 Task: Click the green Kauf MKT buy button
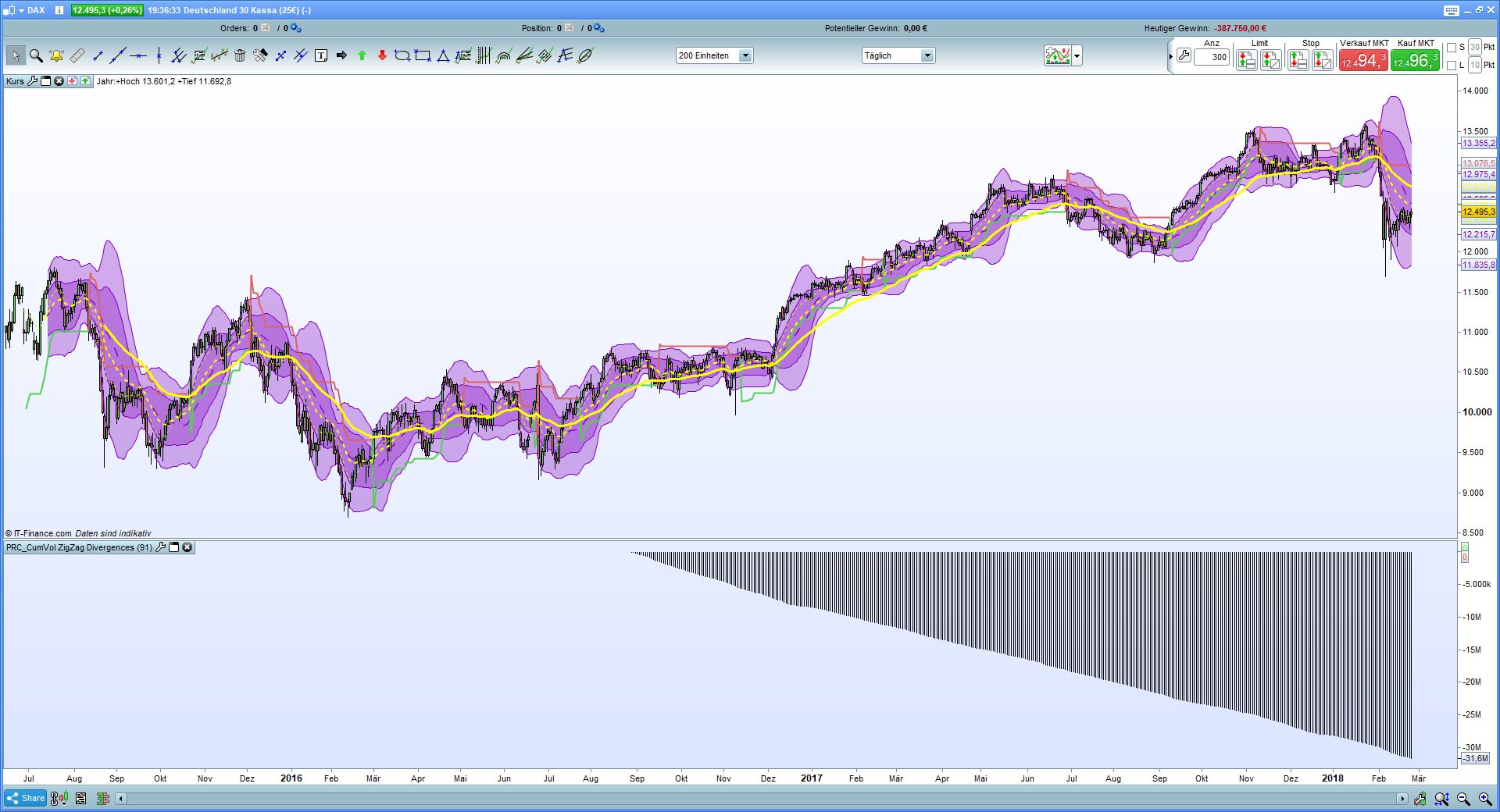1415,61
